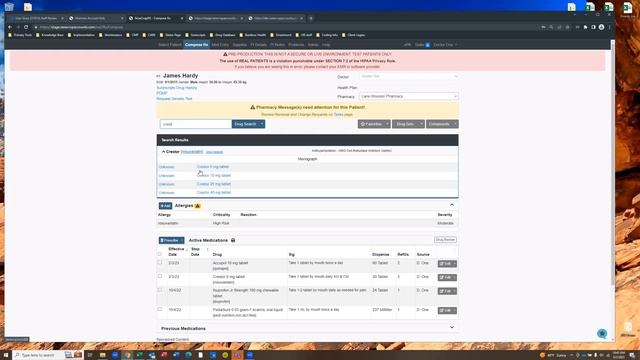Click the Drug Sets button
Screen dimensions: 640x360
point(405,124)
